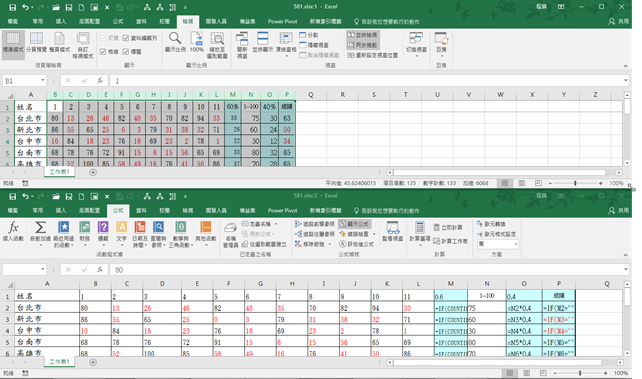Select Page Layout view button in bottom status bar

coord(527,373)
